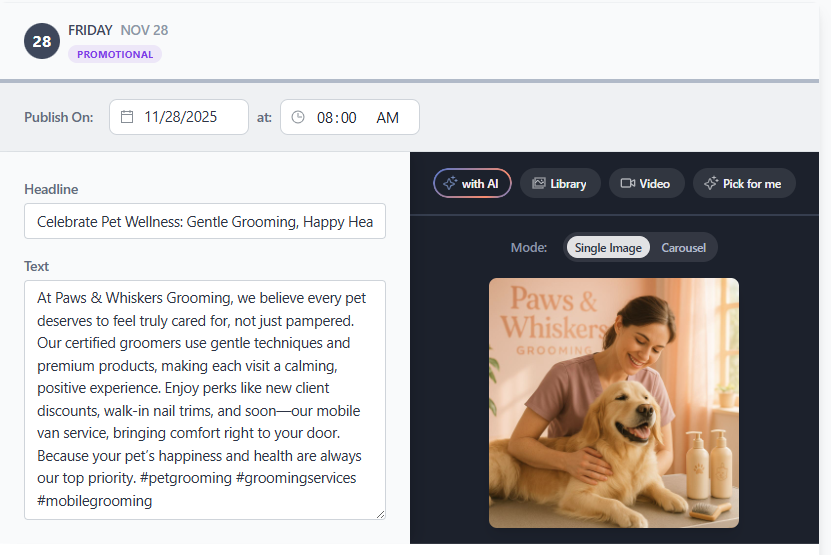Click the sparkle icon on with AI
The width and height of the screenshot is (831, 555).
pos(450,184)
